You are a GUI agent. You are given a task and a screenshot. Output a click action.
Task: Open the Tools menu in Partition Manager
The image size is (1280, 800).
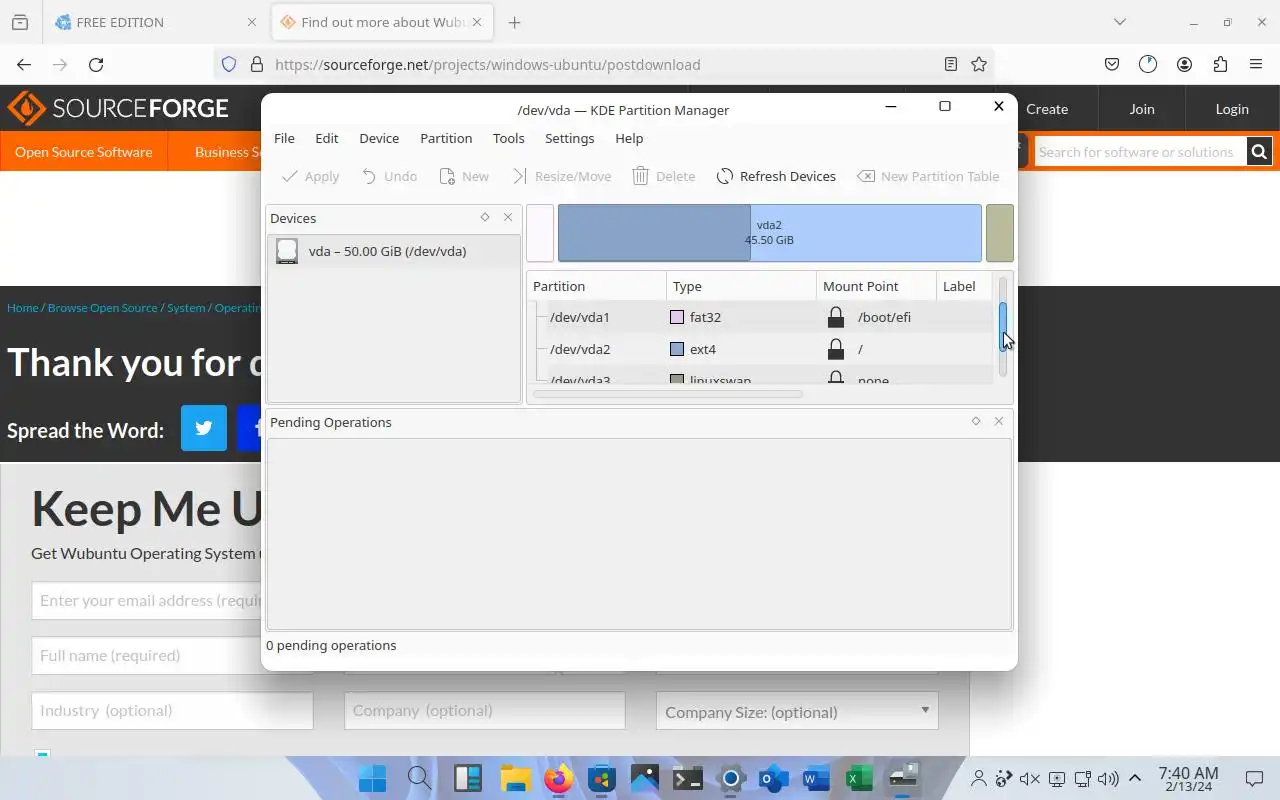tap(508, 138)
